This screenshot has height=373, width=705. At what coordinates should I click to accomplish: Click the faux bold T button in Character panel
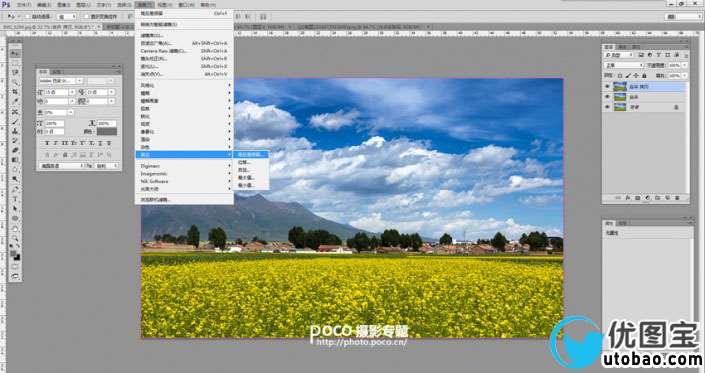47,143
